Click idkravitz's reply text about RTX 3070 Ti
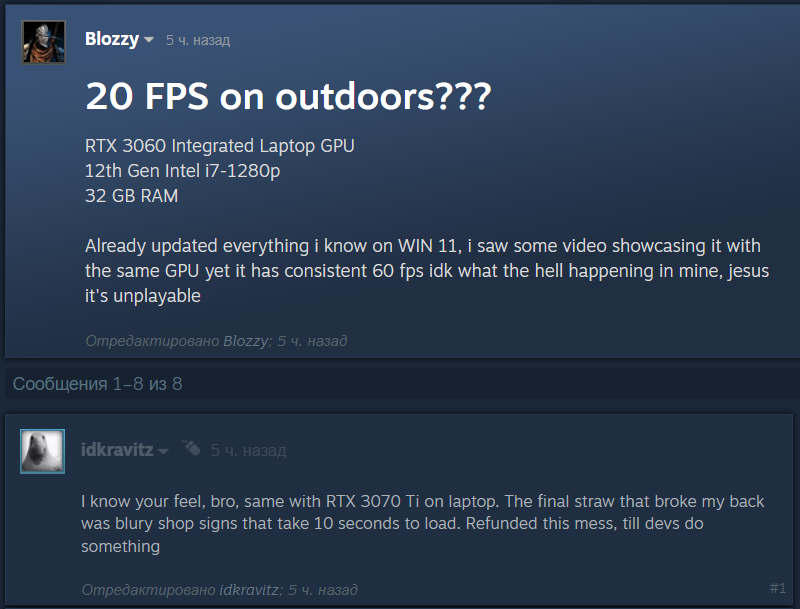This screenshot has width=800, height=609. coord(422,524)
